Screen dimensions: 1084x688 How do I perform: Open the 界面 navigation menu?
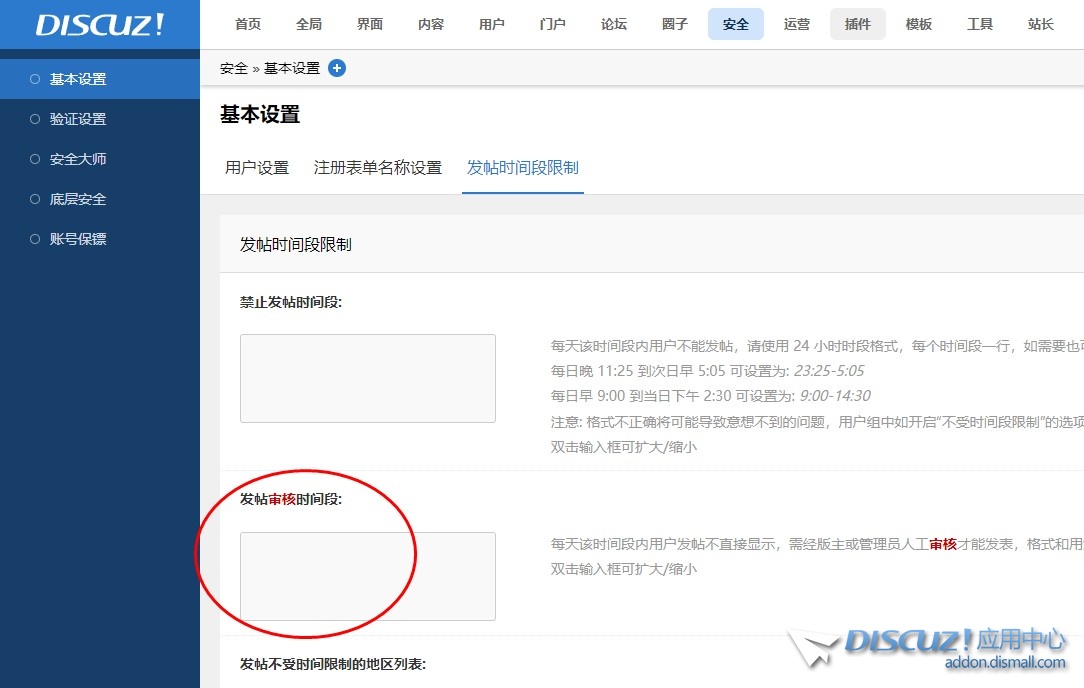coord(370,24)
